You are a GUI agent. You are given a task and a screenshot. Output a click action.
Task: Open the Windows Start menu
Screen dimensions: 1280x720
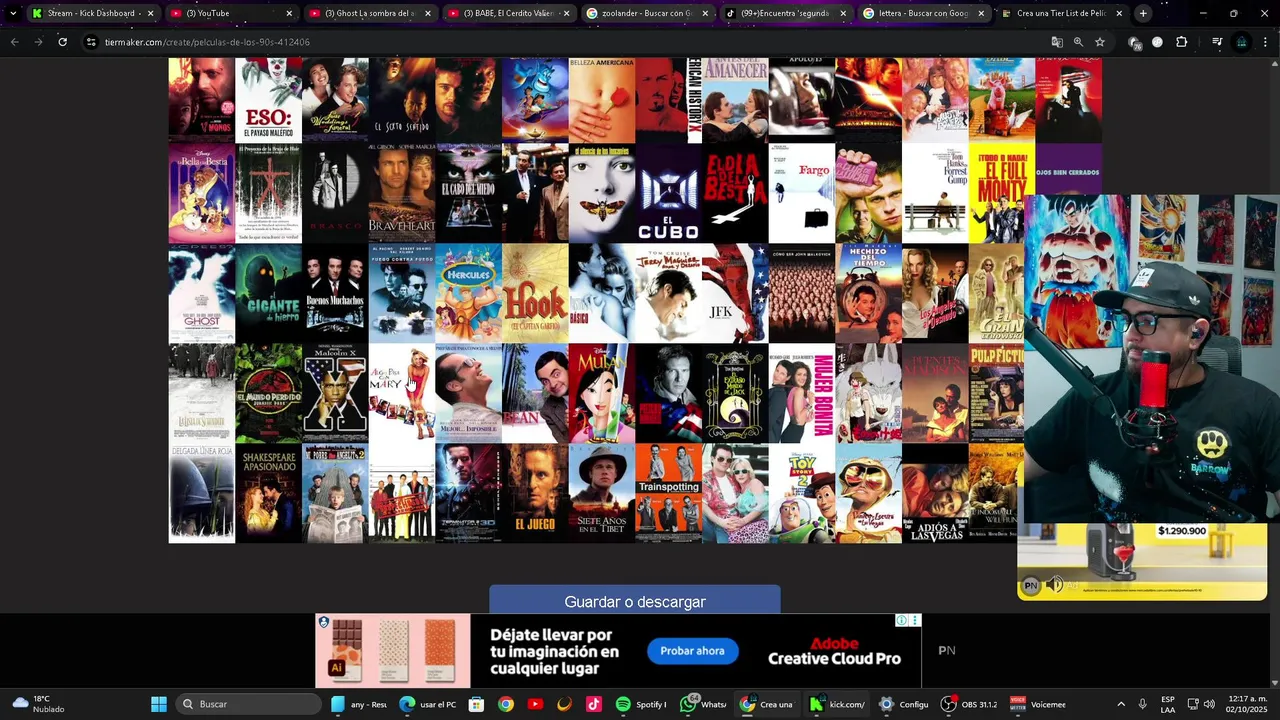point(159,704)
